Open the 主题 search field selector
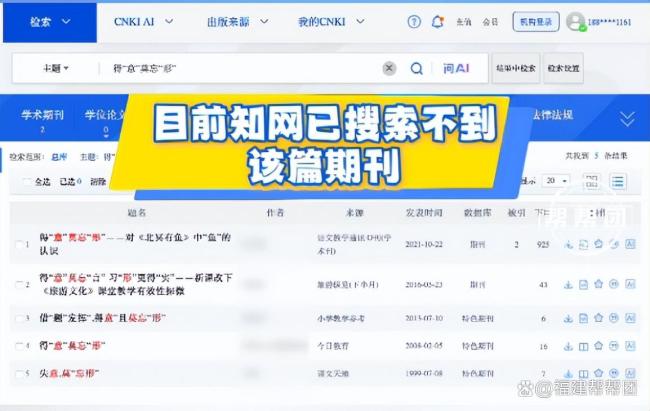The height and width of the screenshot is (411, 650). tap(56, 68)
